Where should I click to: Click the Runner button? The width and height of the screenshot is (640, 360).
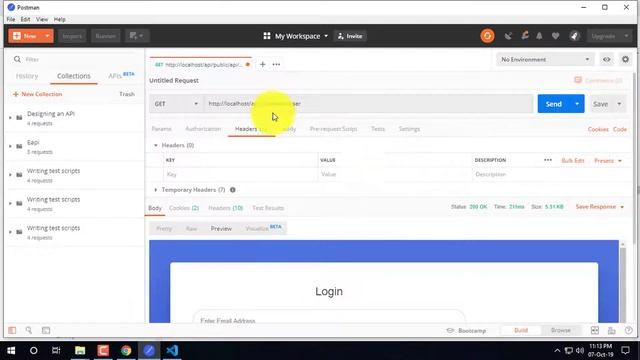[x=106, y=36]
